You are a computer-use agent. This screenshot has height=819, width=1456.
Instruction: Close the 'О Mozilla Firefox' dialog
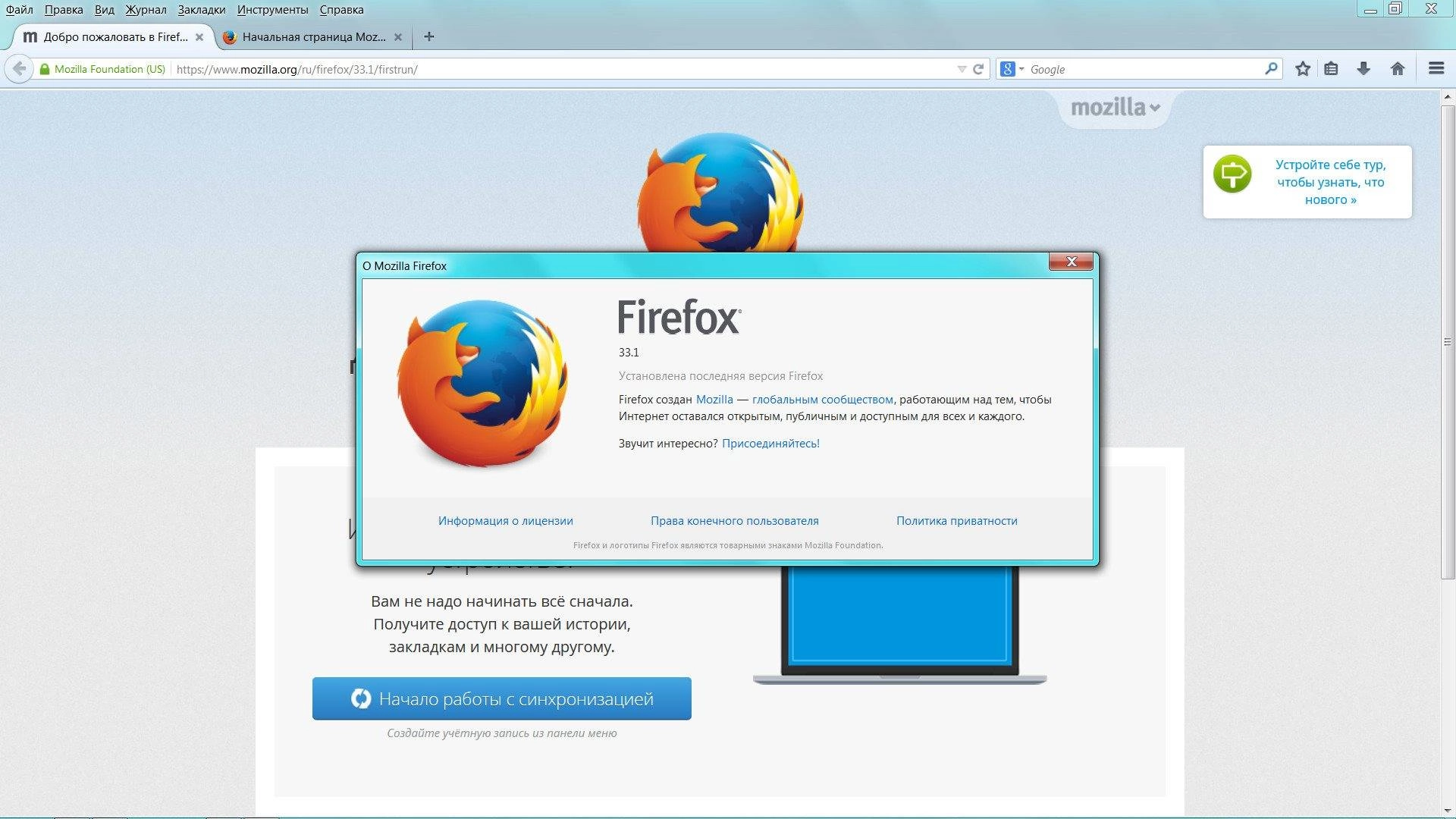1071,262
